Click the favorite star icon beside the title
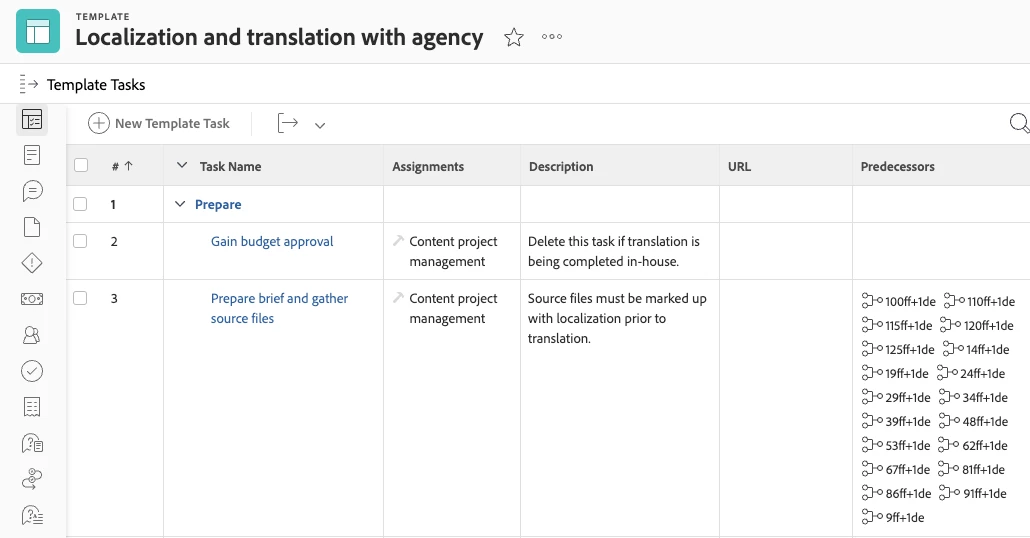1030x538 pixels. pyautogui.click(x=514, y=38)
